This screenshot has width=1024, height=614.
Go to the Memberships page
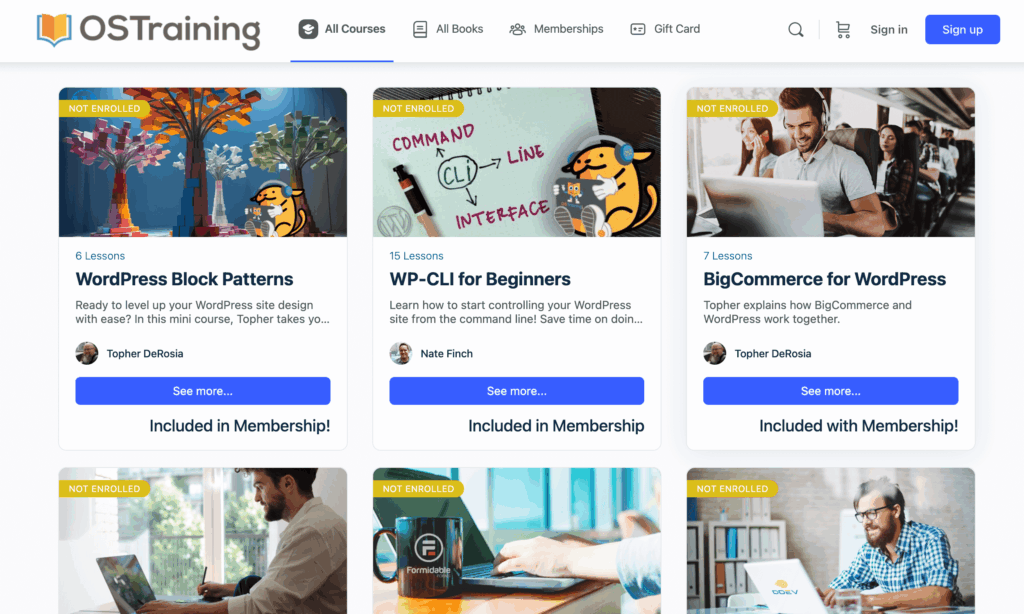coord(556,29)
